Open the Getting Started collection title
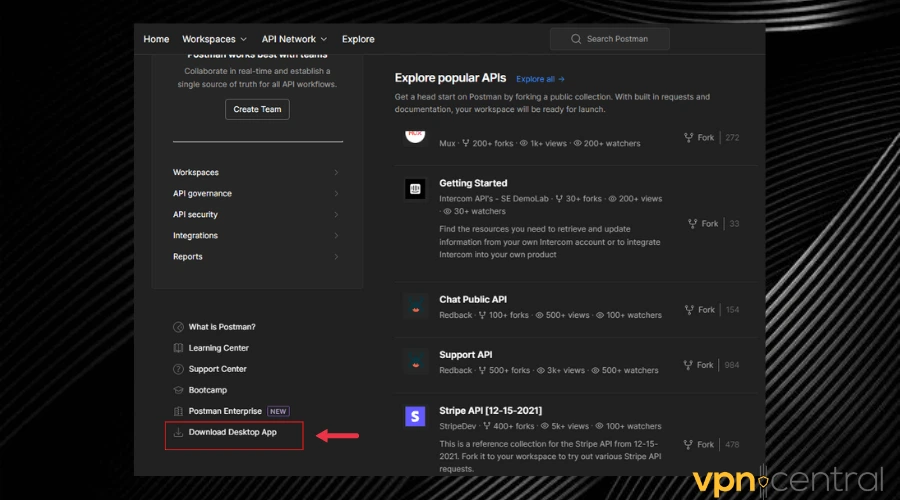 click(473, 183)
